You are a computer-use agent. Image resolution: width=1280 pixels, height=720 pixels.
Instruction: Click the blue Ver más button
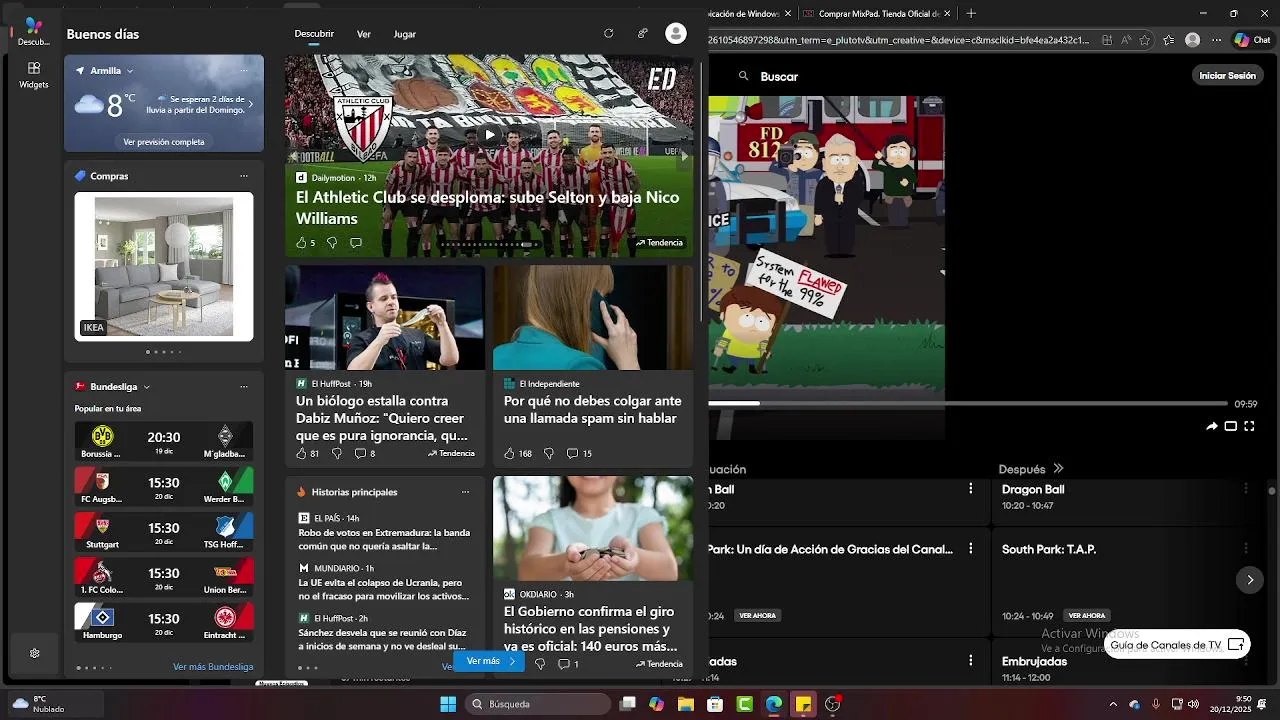(489, 661)
